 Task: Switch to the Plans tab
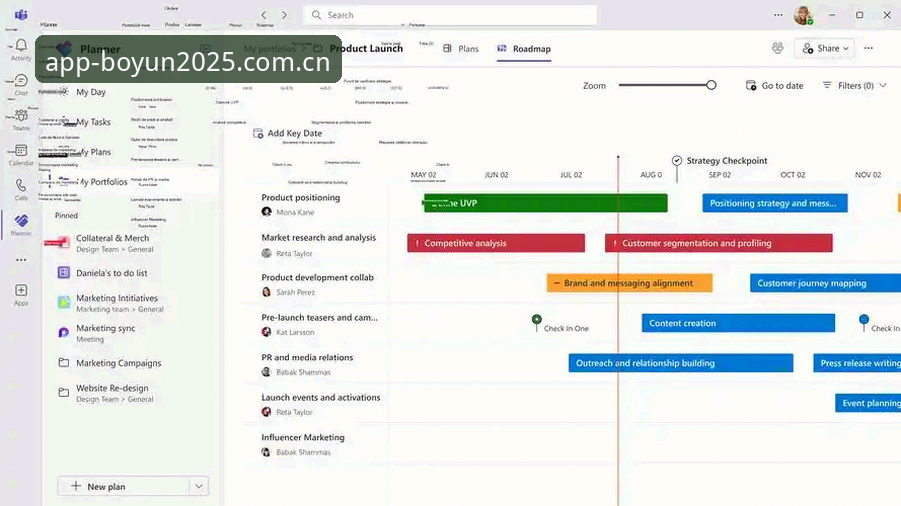coord(461,49)
